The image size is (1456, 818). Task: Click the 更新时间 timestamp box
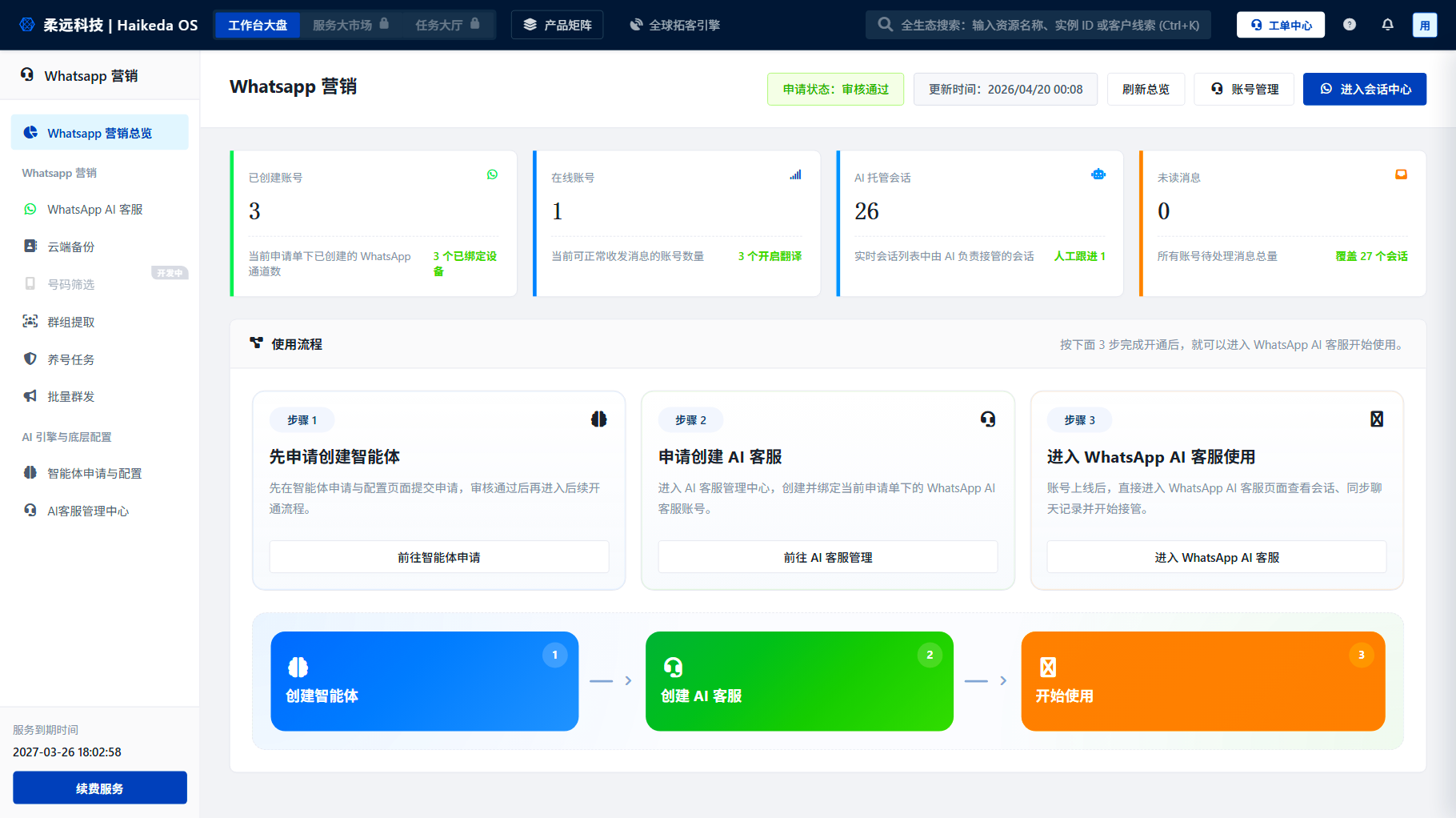[1006, 89]
